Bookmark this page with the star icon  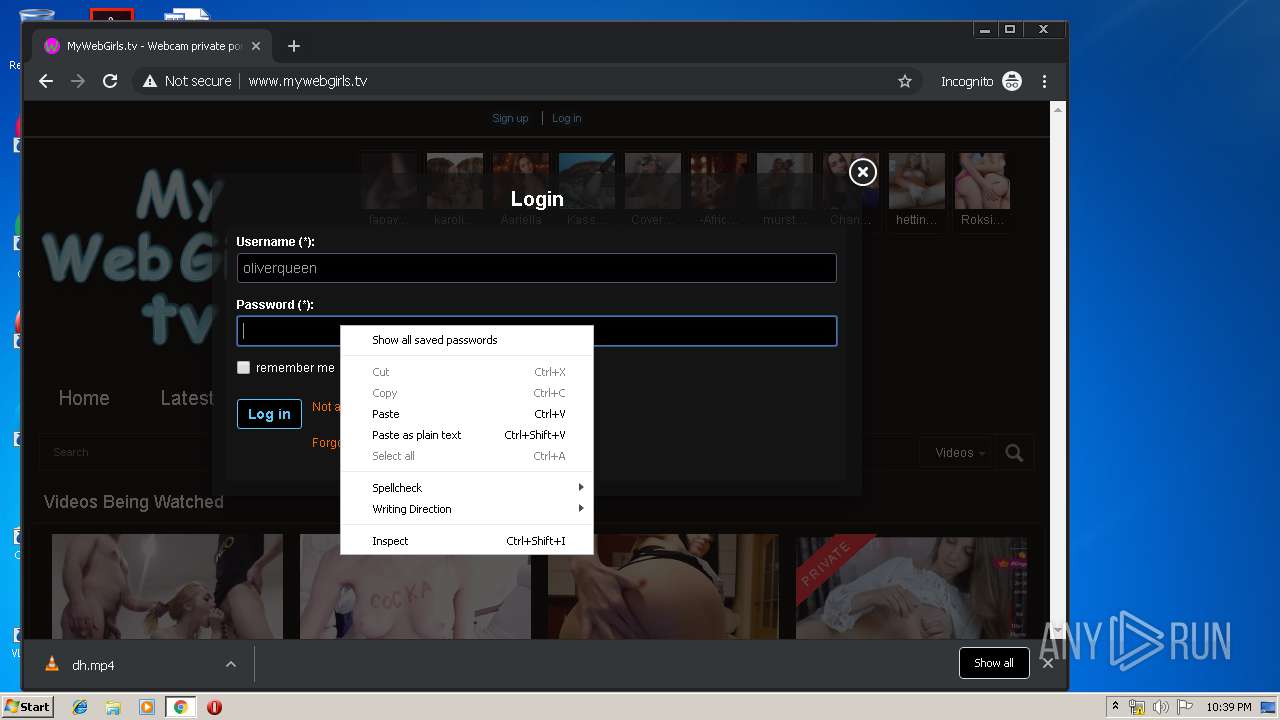tap(905, 81)
